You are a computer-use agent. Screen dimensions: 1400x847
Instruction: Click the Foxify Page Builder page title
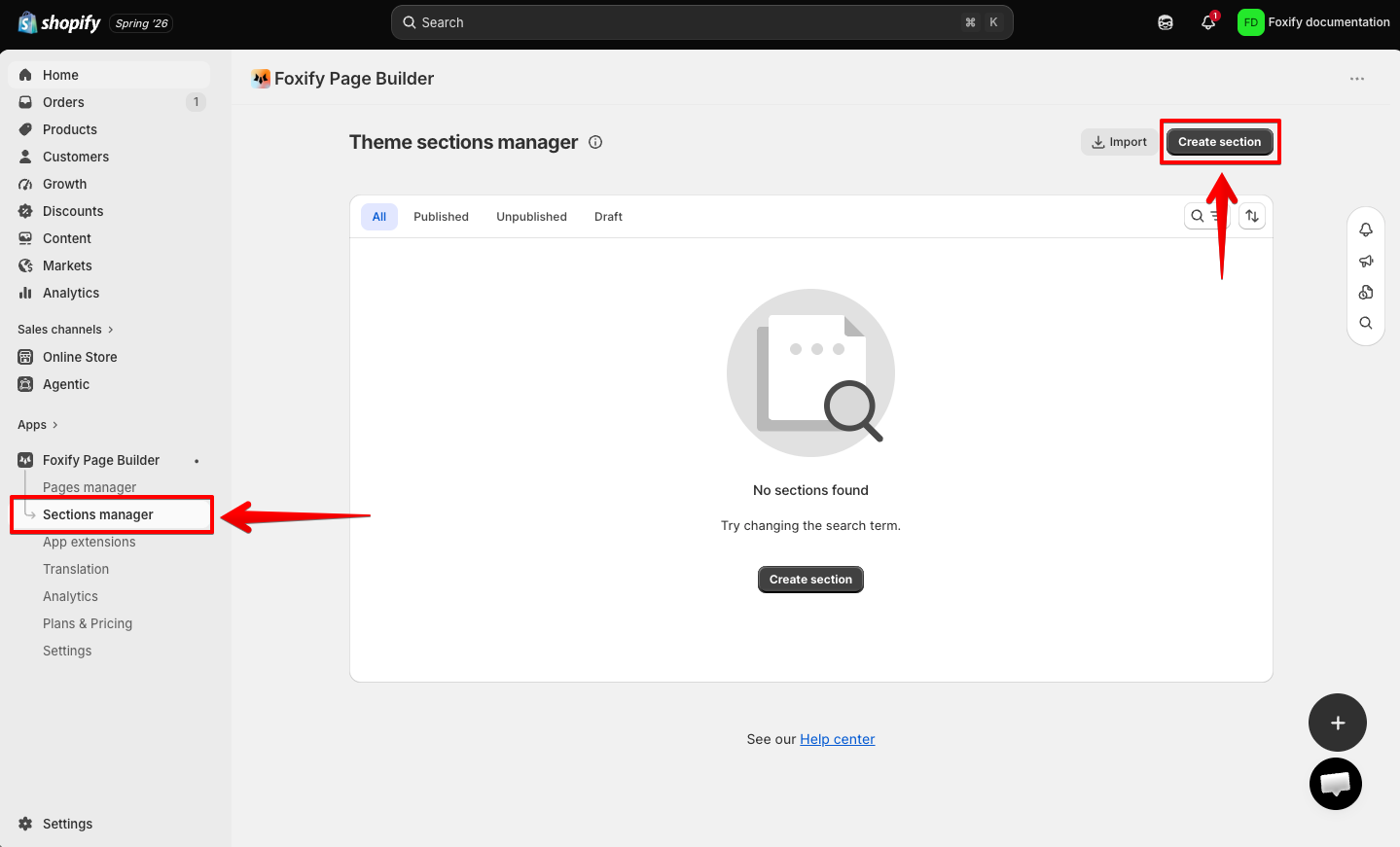point(354,79)
